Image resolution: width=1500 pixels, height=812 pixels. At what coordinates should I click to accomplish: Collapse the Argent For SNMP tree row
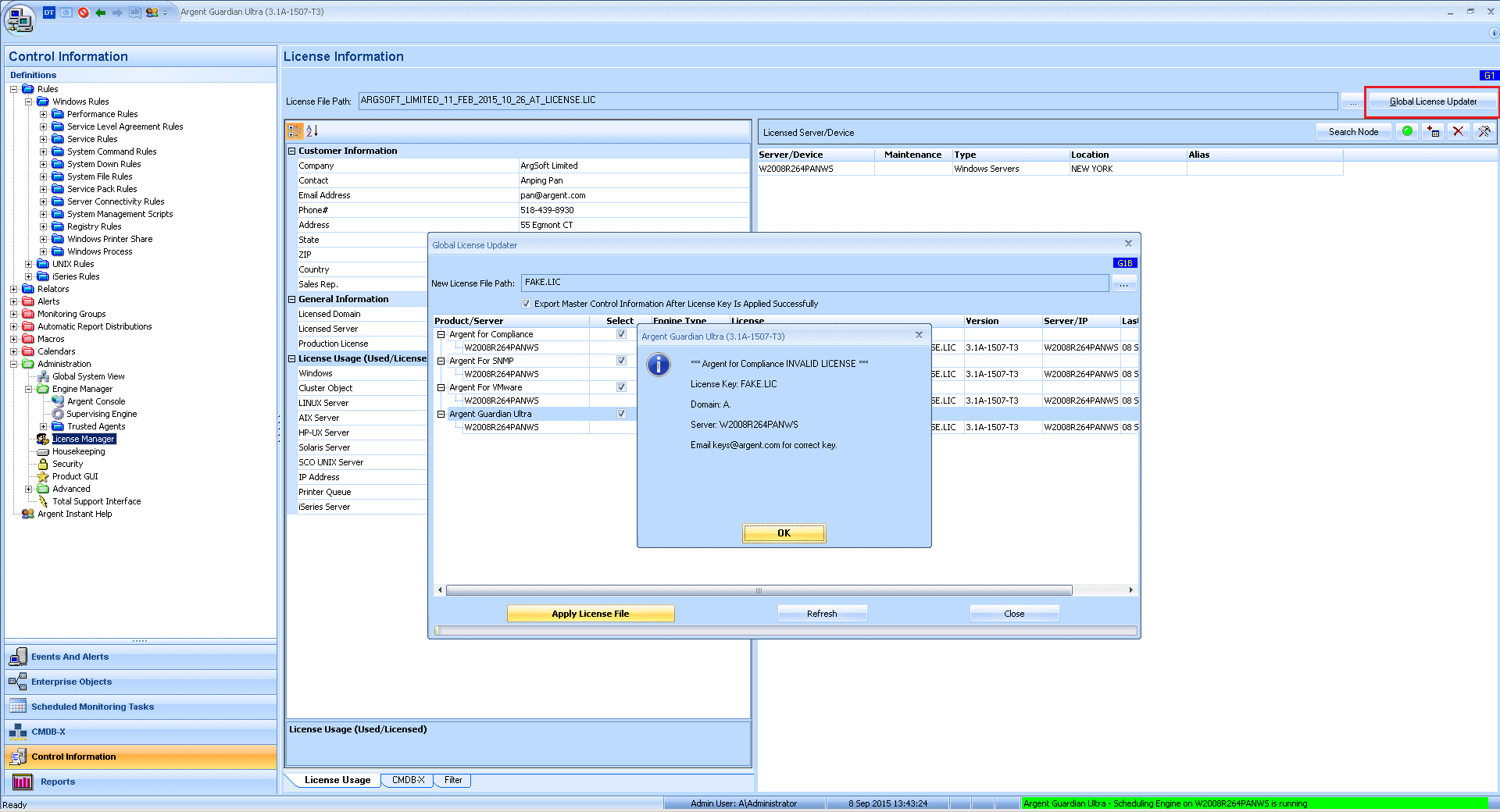[441, 361]
